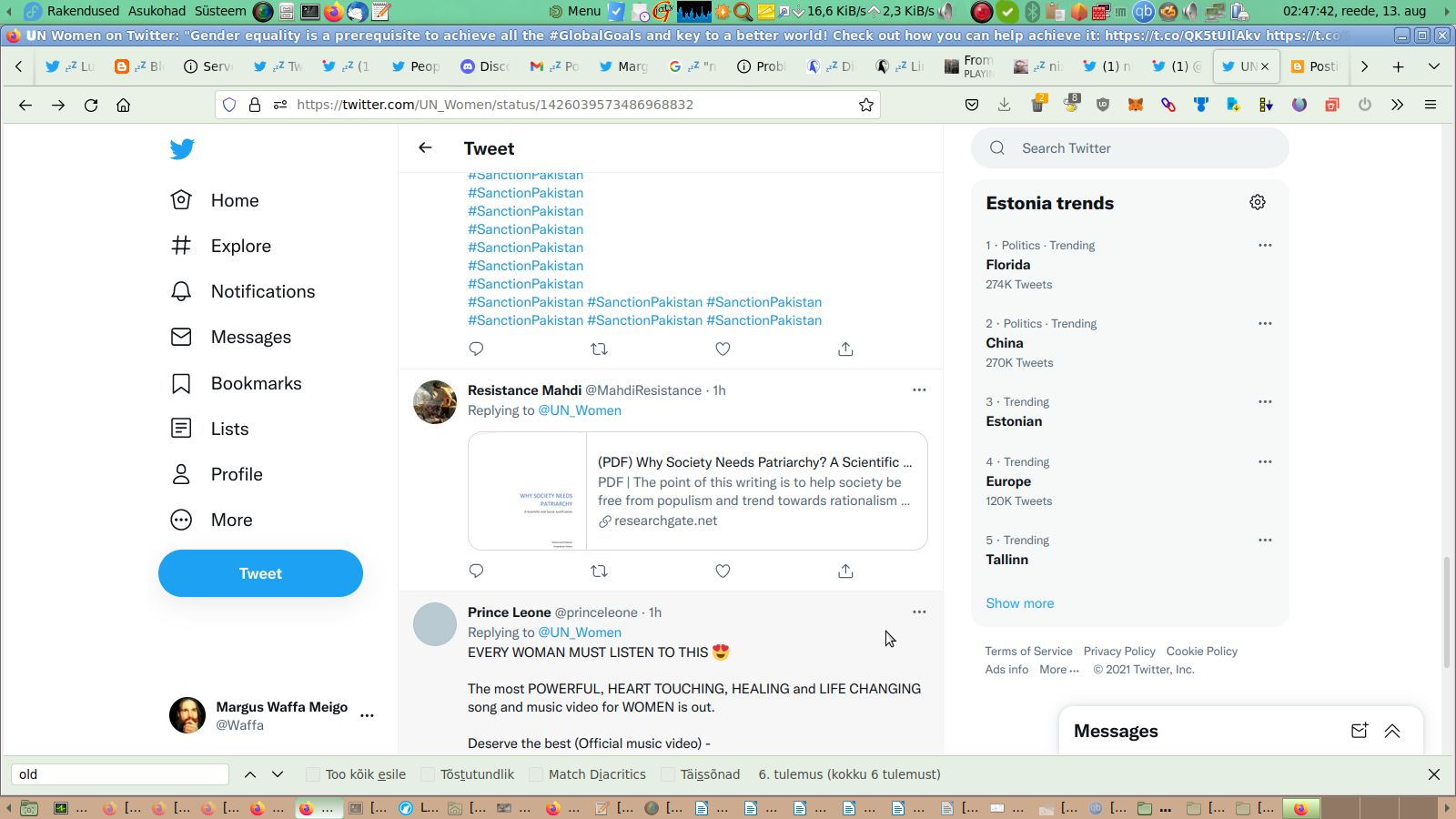The width and height of the screenshot is (1456, 819).
Task: Go to the Explore section
Action: coord(221,246)
